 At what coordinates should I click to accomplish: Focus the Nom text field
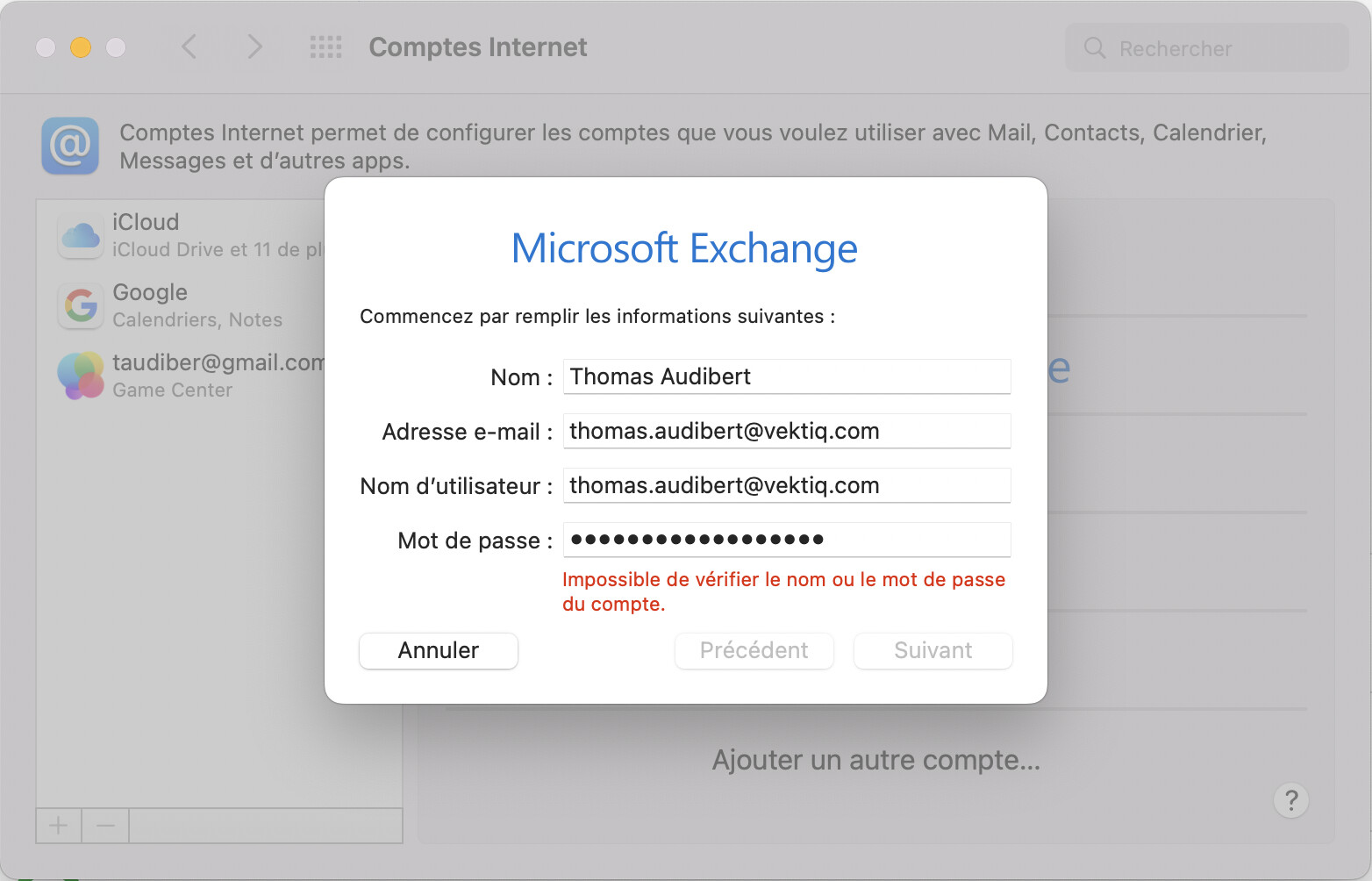(x=787, y=376)
